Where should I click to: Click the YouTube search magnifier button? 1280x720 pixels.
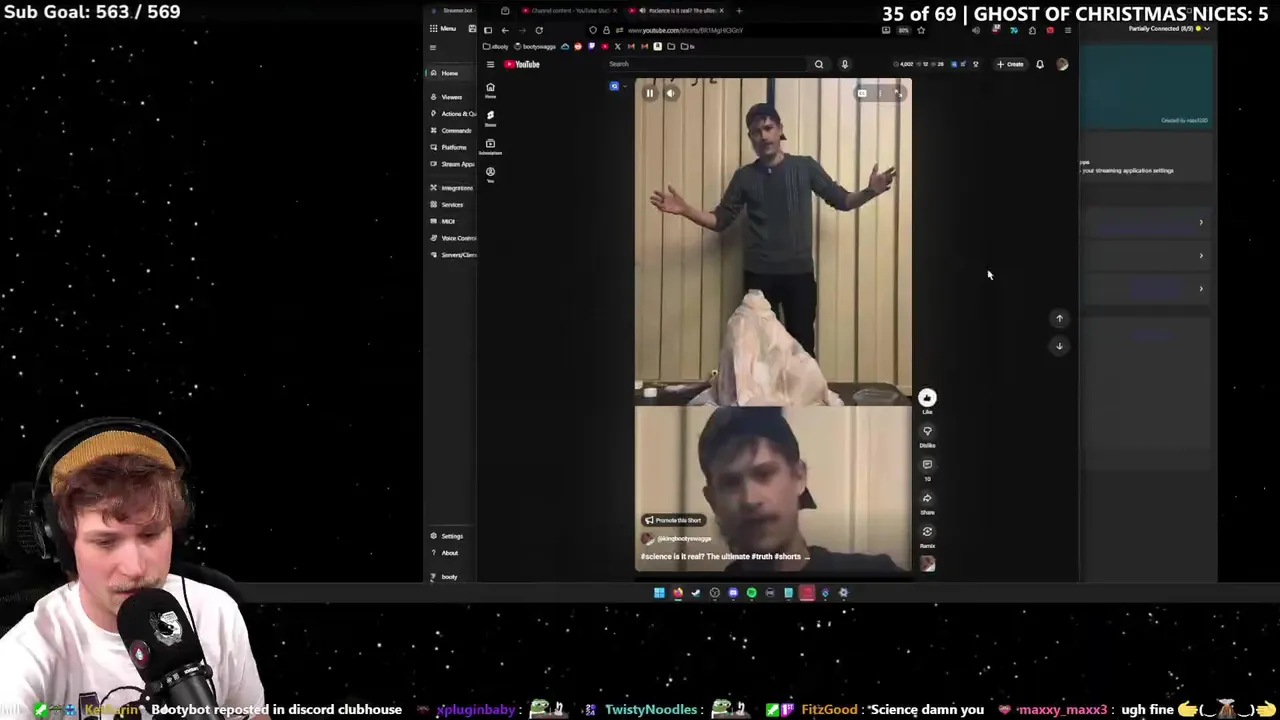(819, 64)
